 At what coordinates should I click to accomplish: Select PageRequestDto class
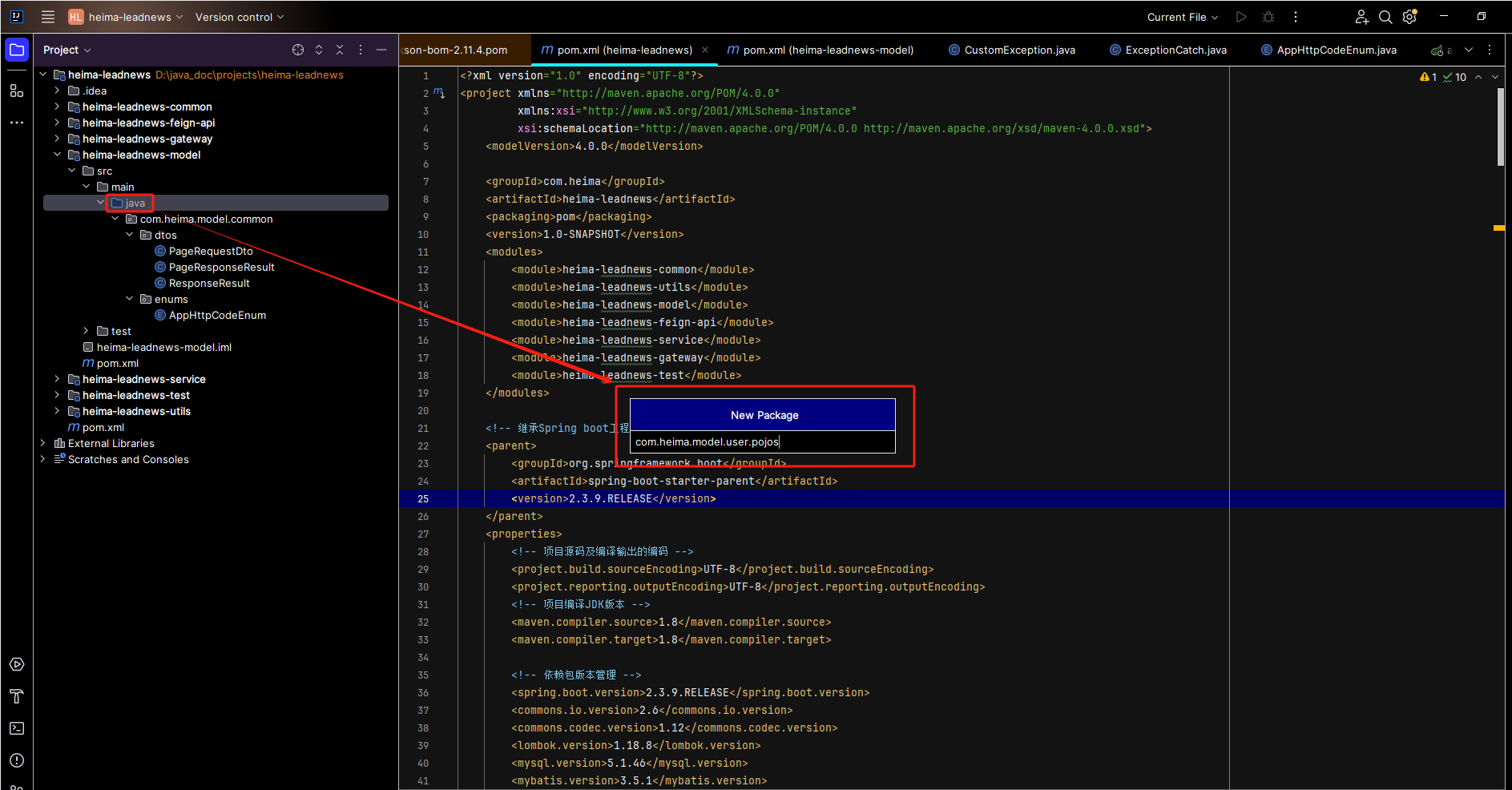(211, 251)
